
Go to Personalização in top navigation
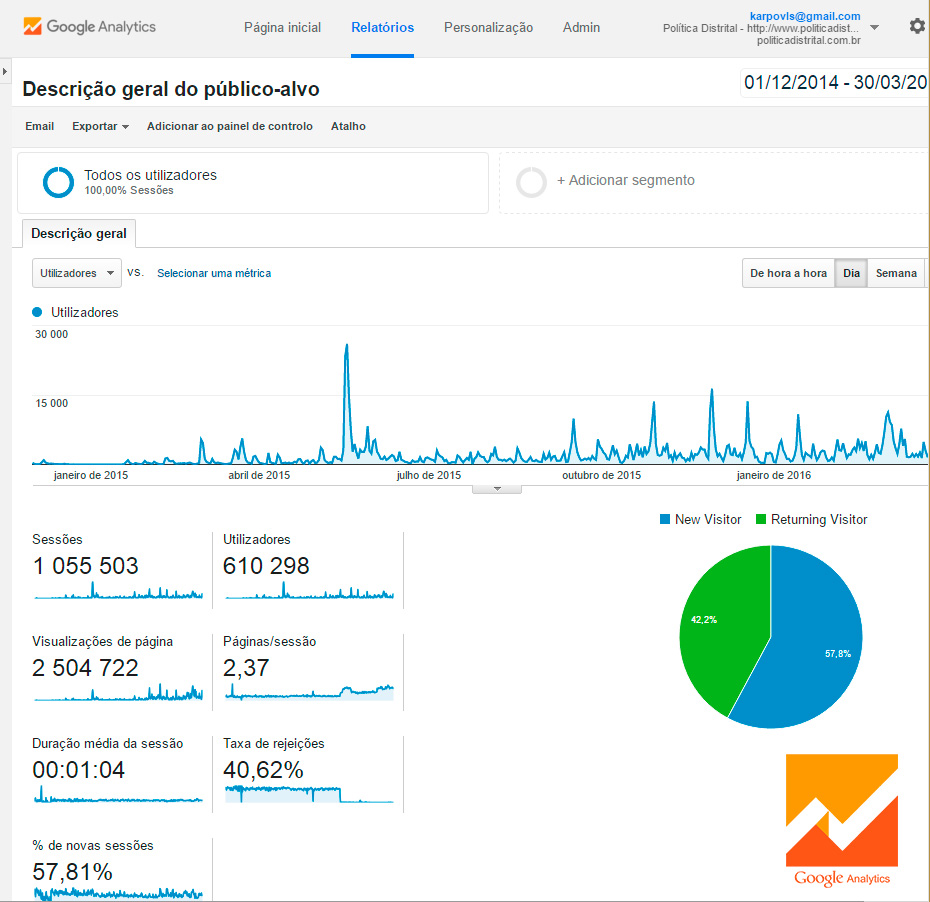coord(488,28)
